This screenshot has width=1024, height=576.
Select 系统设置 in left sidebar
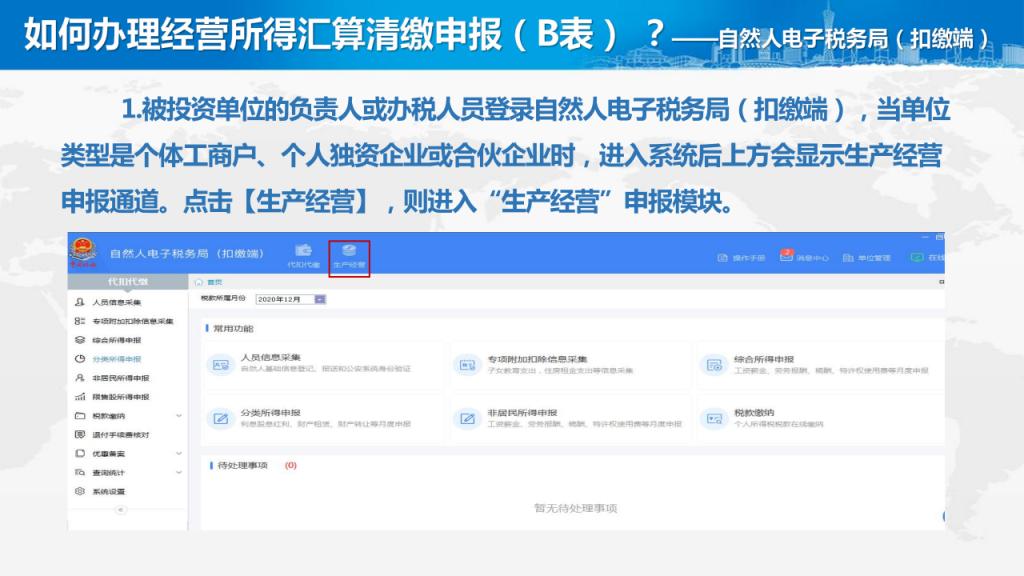click(x=108, y=492)
